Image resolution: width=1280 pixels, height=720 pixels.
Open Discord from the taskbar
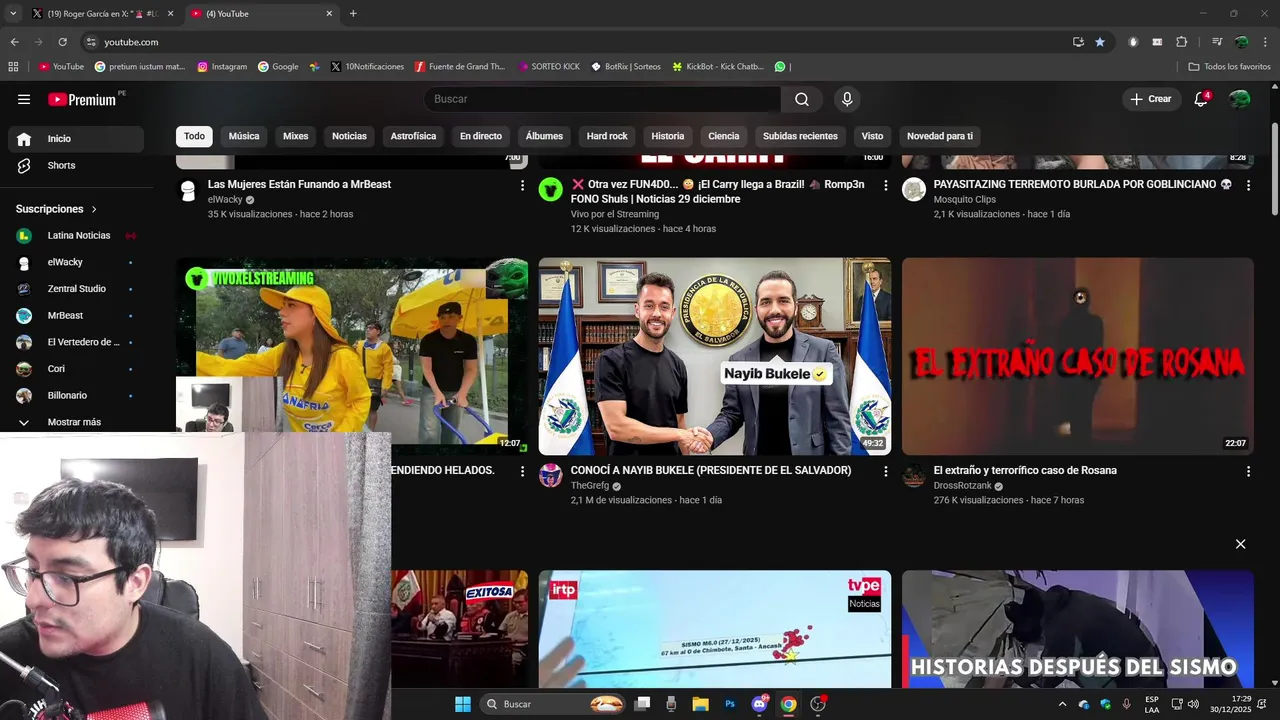(759, 704)
